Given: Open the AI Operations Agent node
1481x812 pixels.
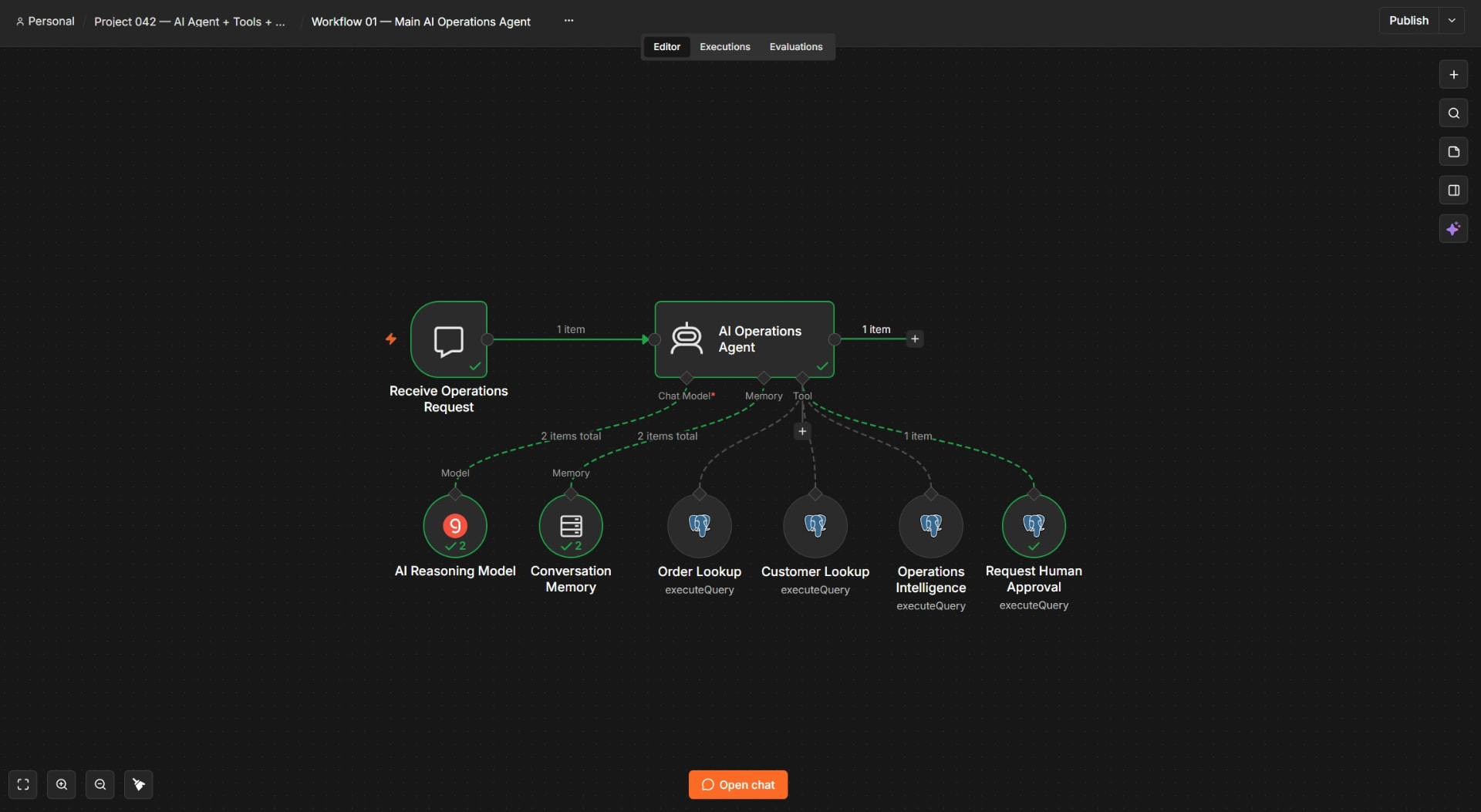Looking at the screenshot, I should pos(744,339).
